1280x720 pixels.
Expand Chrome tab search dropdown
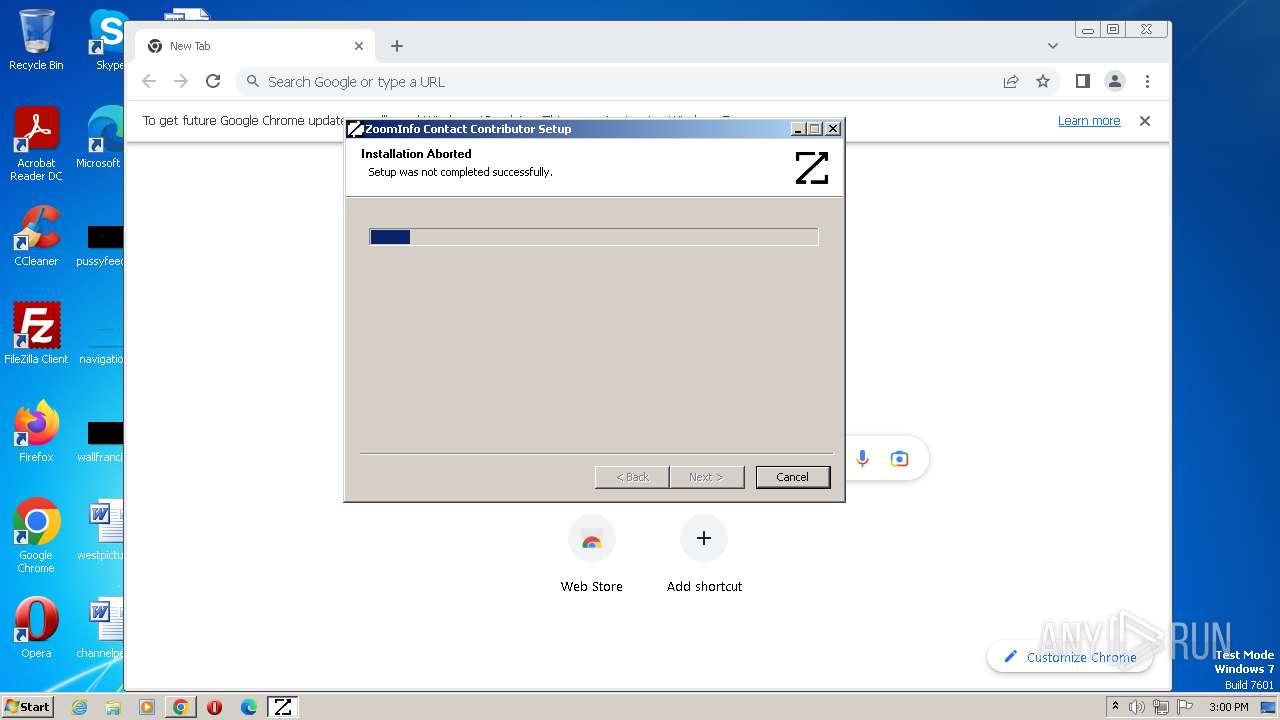point(1053,46)
